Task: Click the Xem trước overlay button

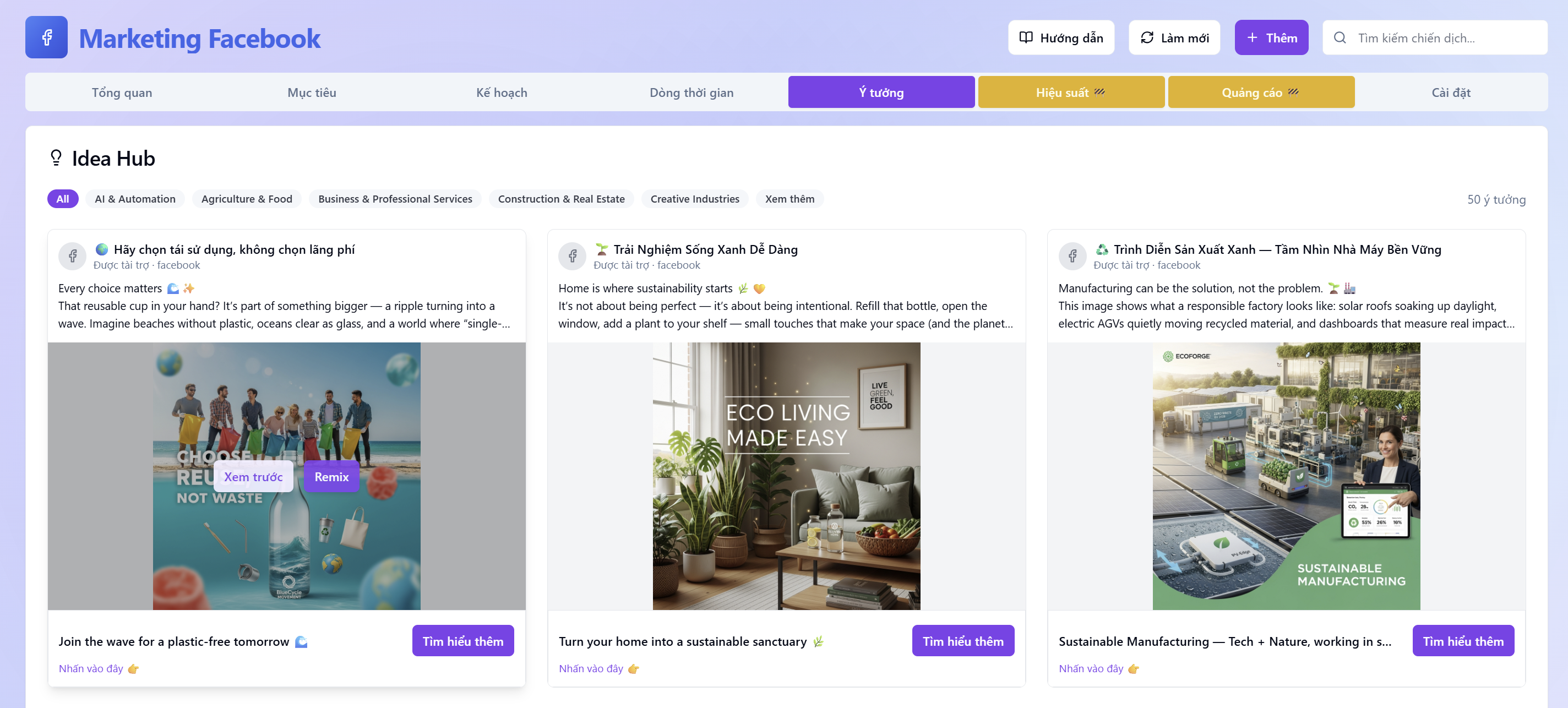Action: (253, 477)
